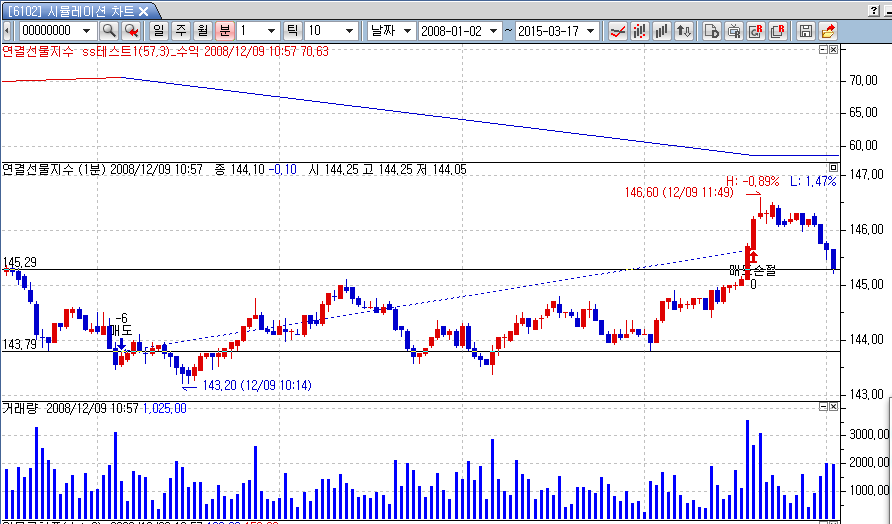Image resolution: width=892 pixels, height=524 pixels.
Task: Click the 거래량 volume pane title
Action: click(x=20, y=408)
